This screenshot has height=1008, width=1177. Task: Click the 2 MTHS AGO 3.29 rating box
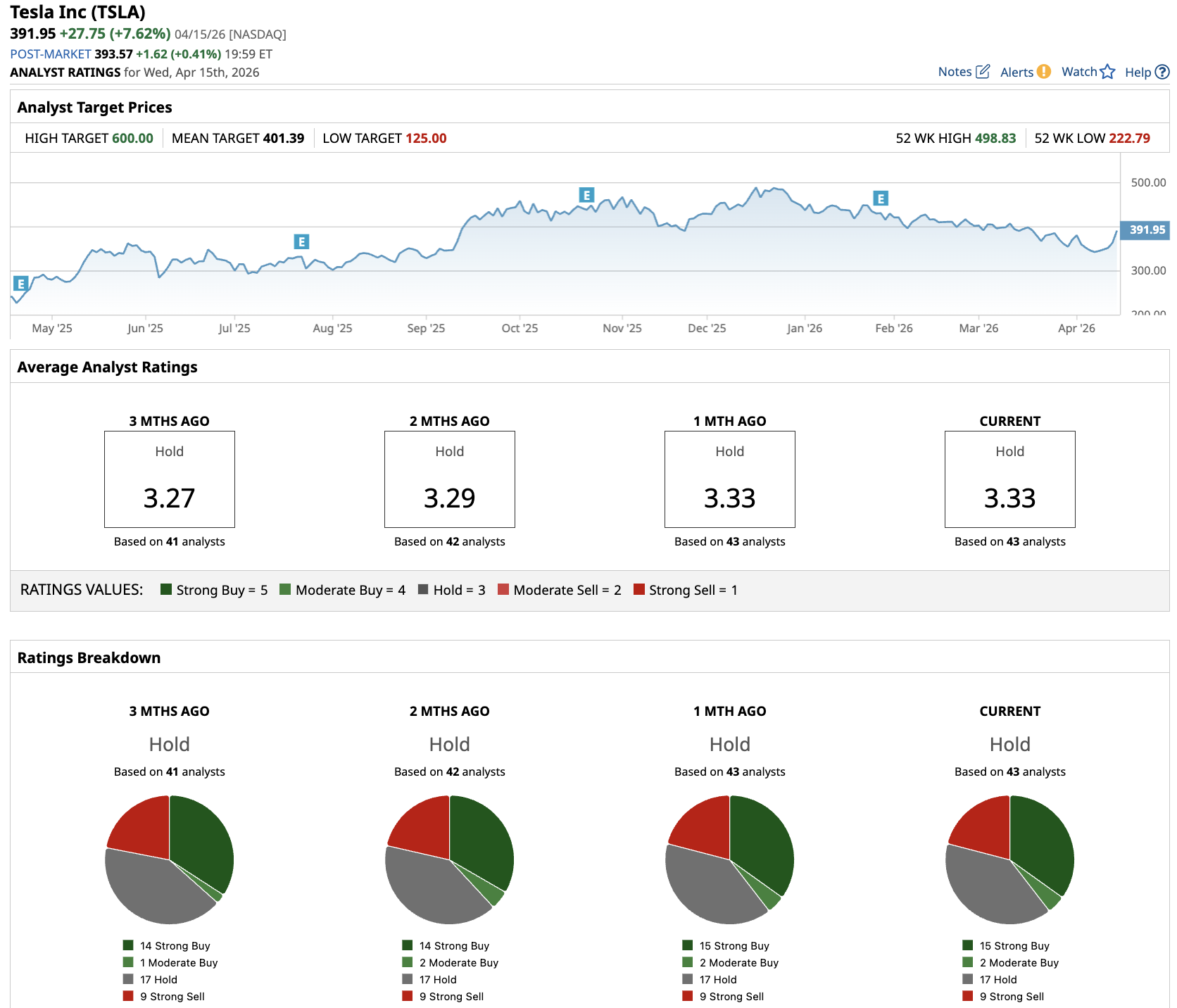pyautogui.click(x=449, y=479)
